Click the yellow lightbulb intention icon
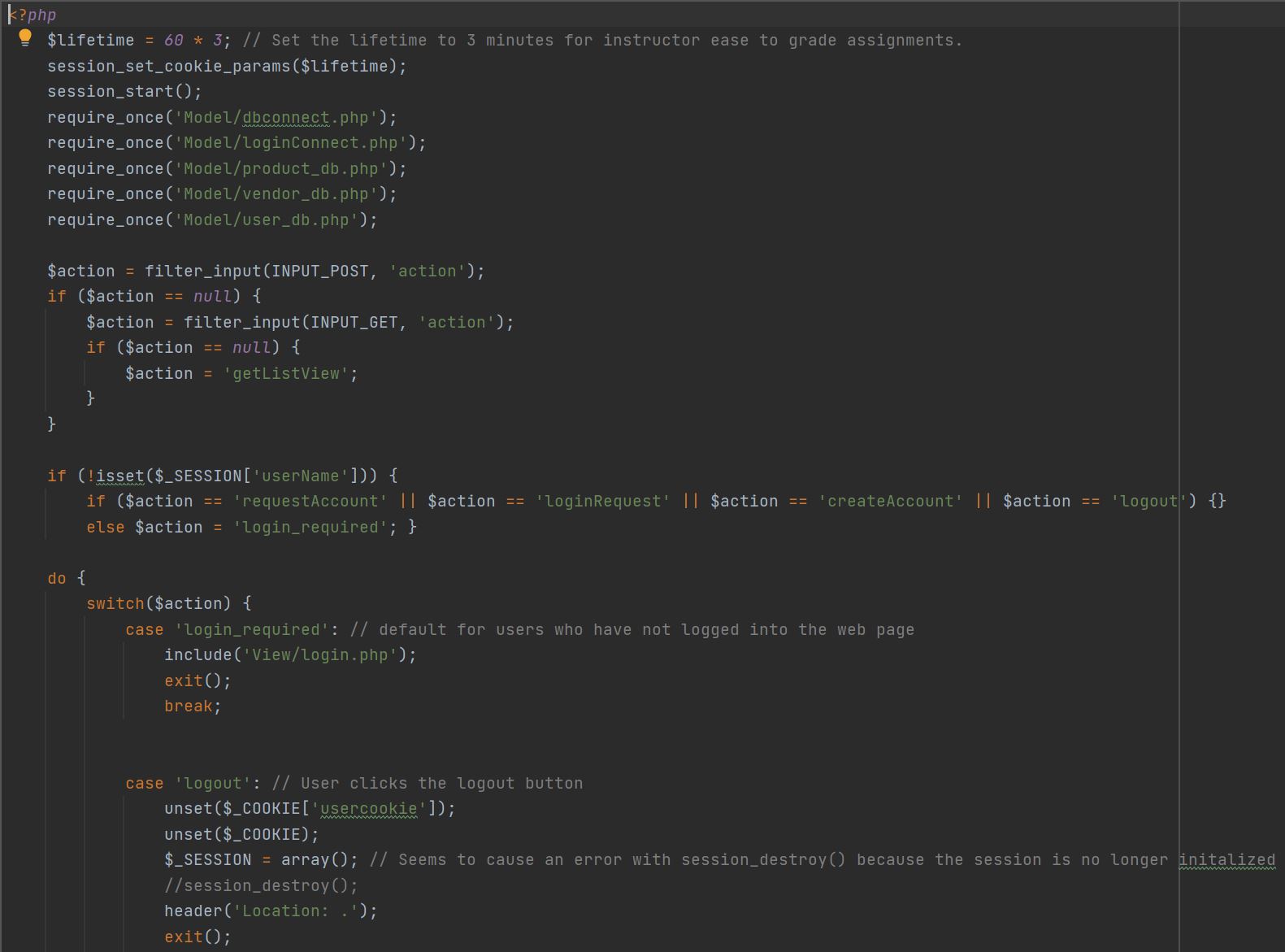This screenshot has width=1285, height=952. point(25,37)
